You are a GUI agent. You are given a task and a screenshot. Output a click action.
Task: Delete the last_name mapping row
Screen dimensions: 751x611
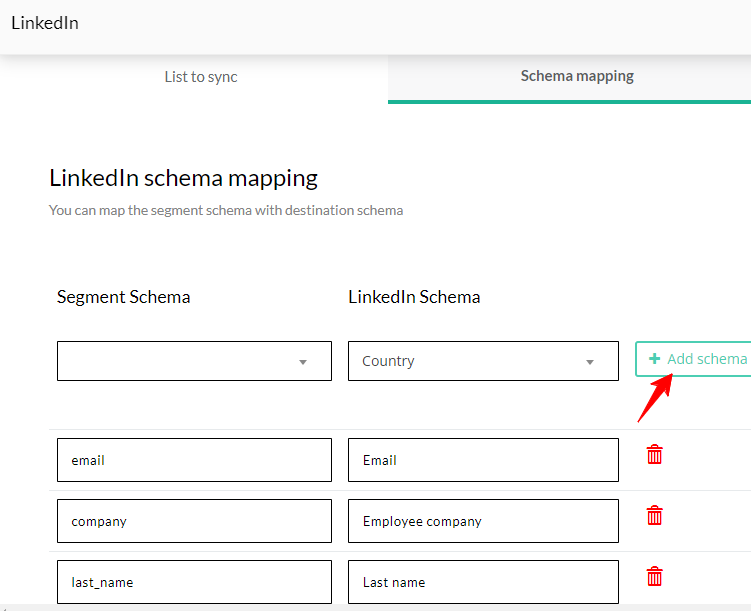pos(654,577)
